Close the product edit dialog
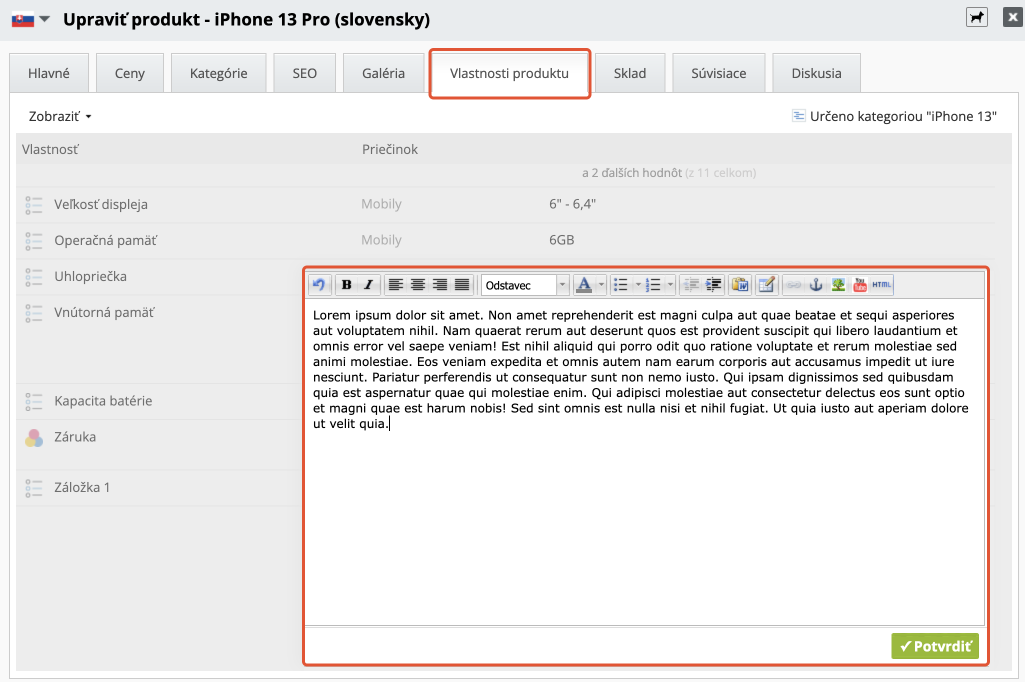This screenshot has height=682, width=1025. coord(1013,17)
